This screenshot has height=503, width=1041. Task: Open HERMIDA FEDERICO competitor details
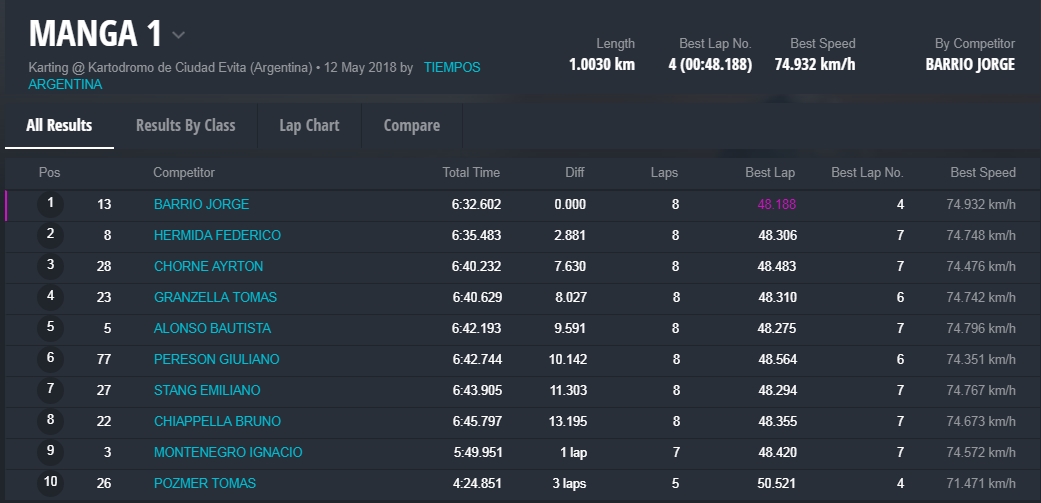[x=217, y=235]
